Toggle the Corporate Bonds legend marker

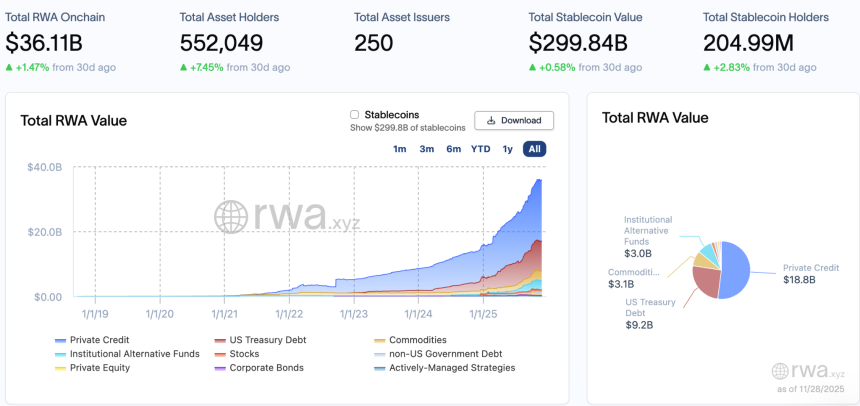220,369
